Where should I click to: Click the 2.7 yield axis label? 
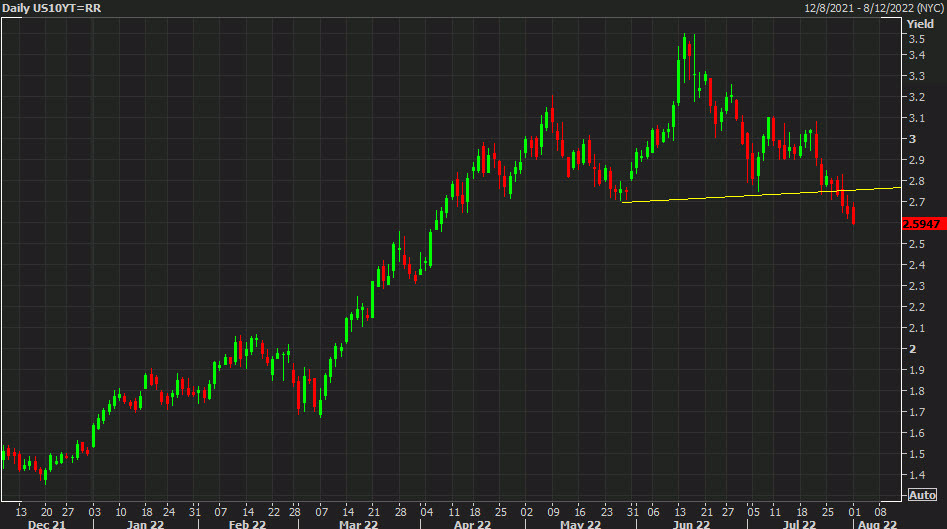(x=917, y=202)
